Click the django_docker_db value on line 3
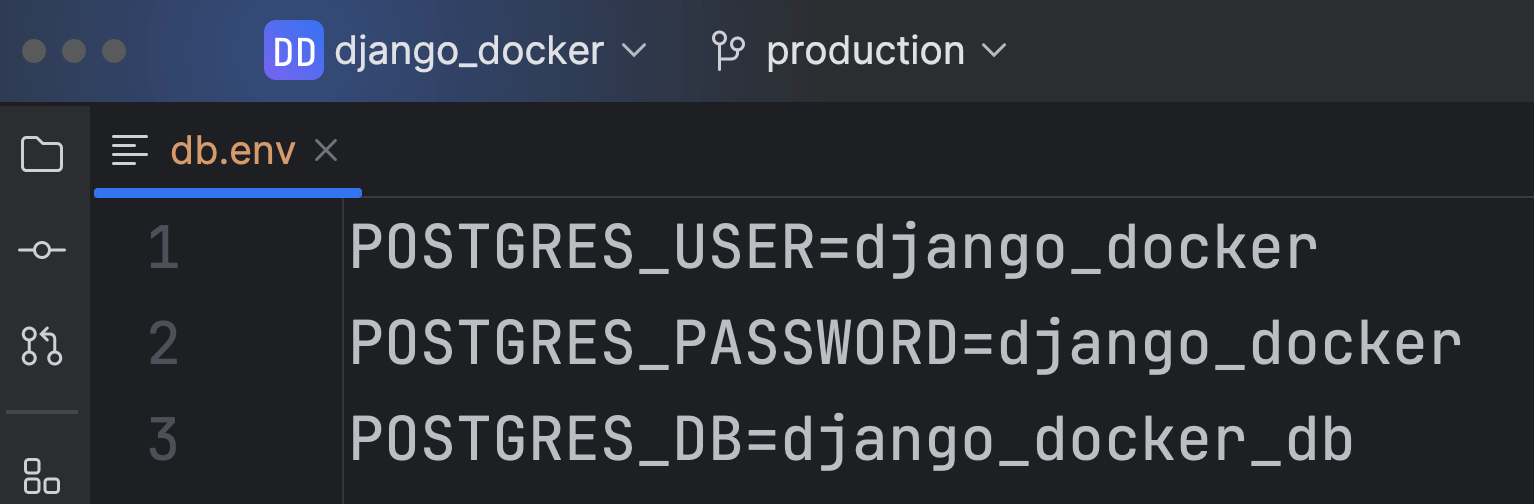The image size is (1534, 504). [1067, 440]
